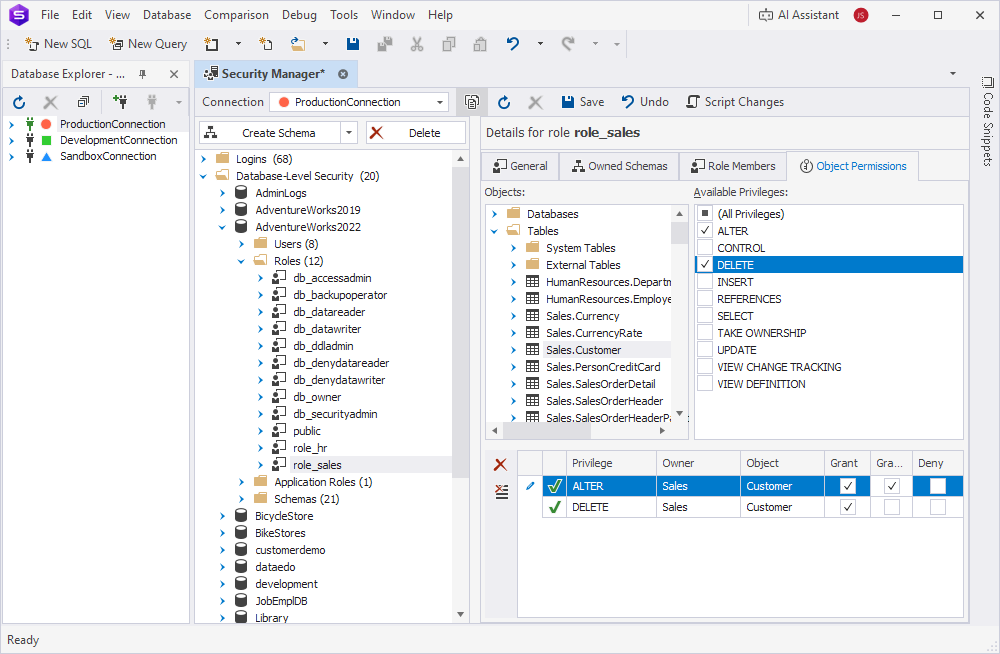Uncheck the DELETE privilege checkbox
The width and height of the screenshot is (1000, 654).
click(706, 264)
